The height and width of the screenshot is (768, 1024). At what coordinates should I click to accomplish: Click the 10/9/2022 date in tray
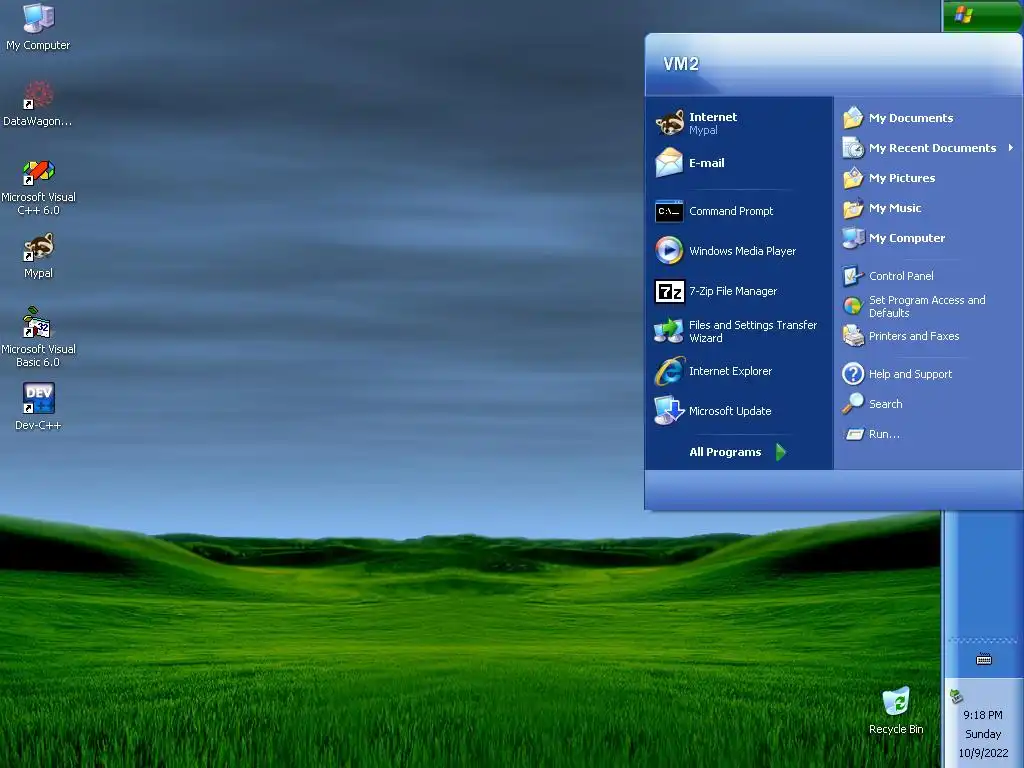click(x=983, y=753)
